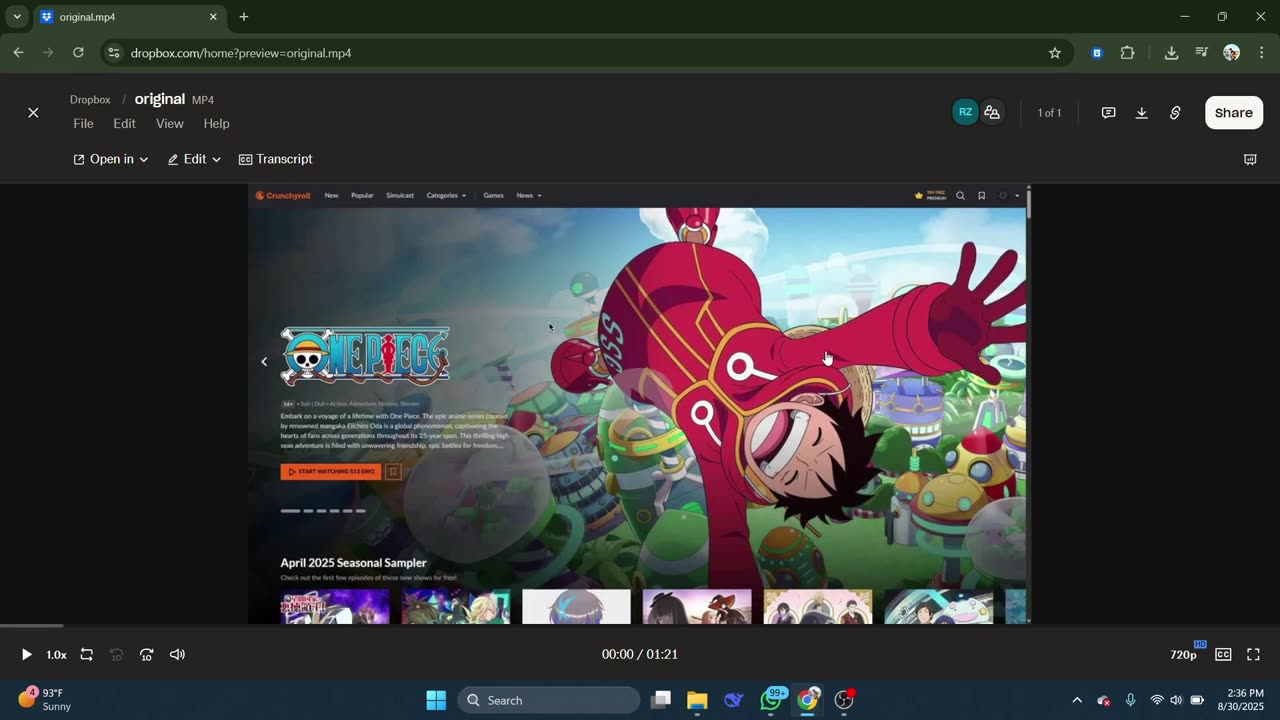Open the blue browser extension icon
1280x720 pixels.
(x=1097, y=53)
